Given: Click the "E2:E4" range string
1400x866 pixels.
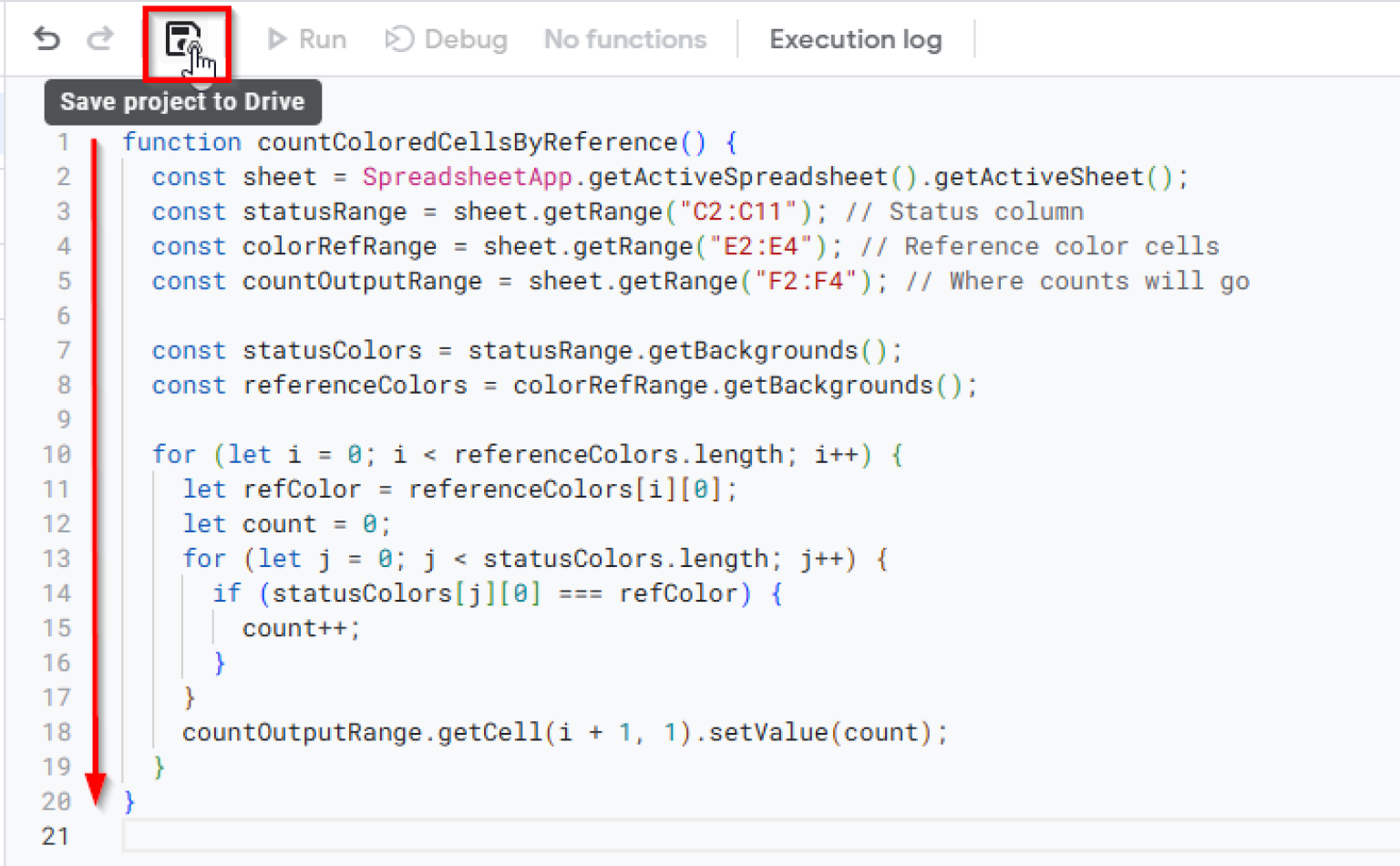Looking at the screenshot, I should (760, 246).
